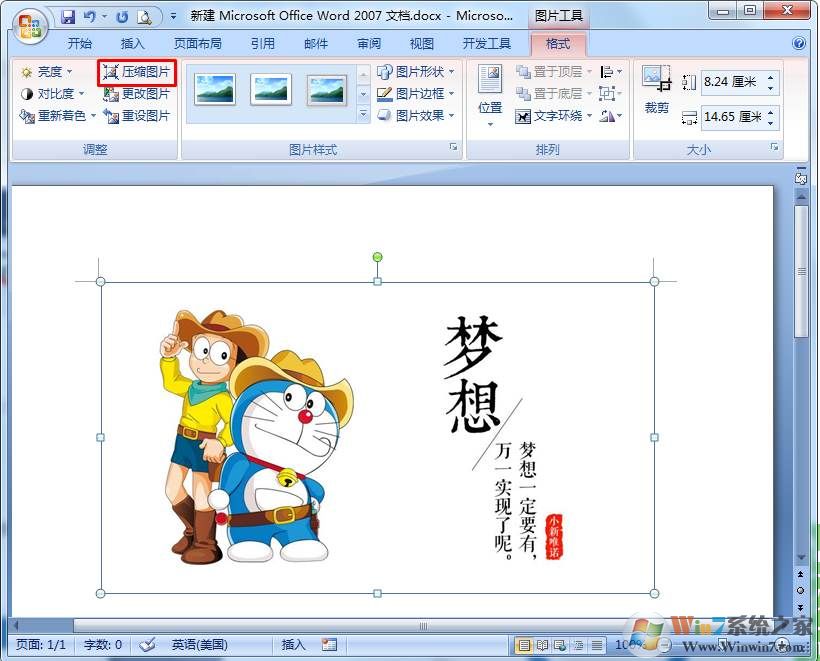Click the spelling check icon in status bar
820x661 pixels.
point(147,645)
